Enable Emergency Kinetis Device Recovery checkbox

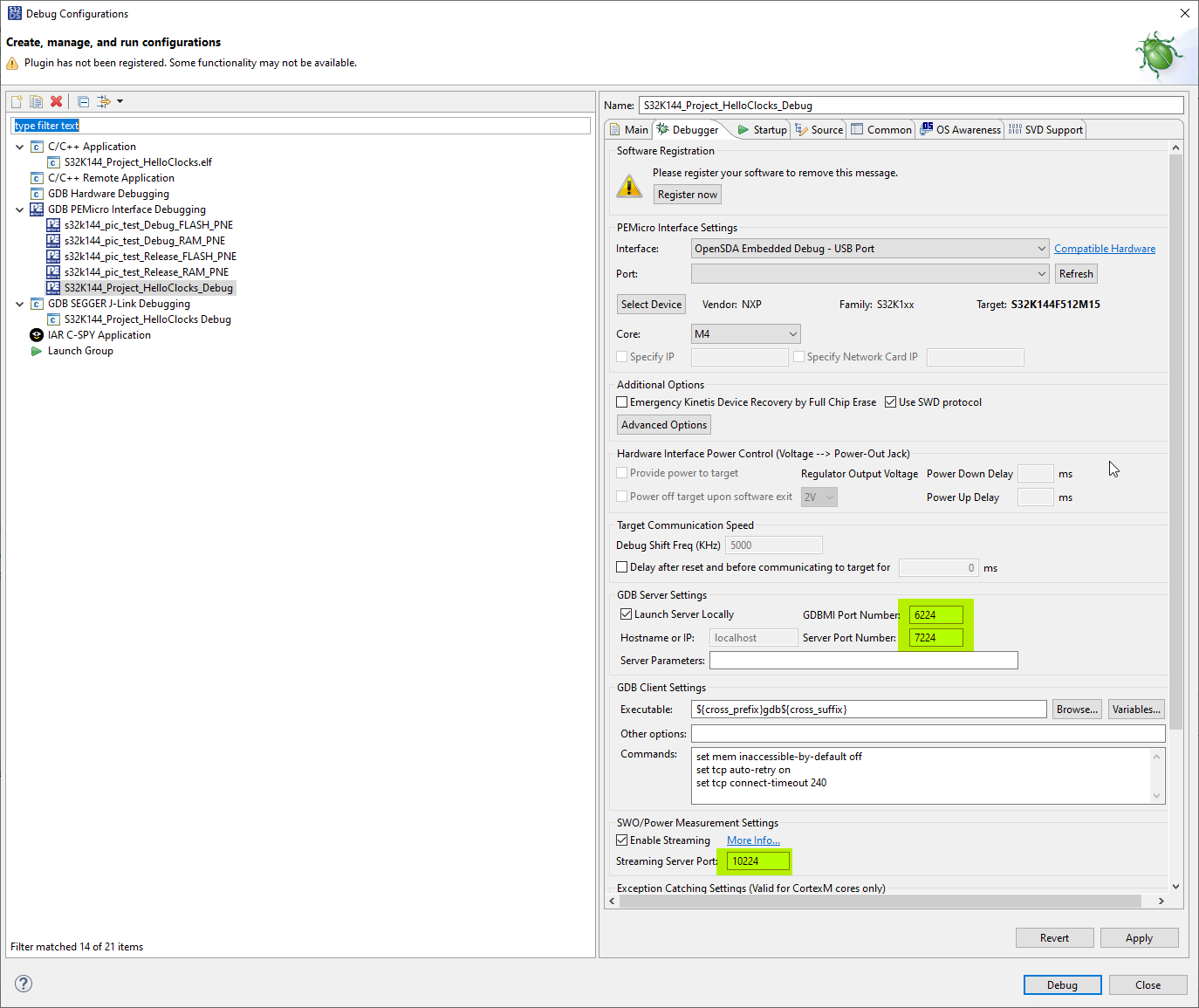pyautogui.click(x=622, y=402)
